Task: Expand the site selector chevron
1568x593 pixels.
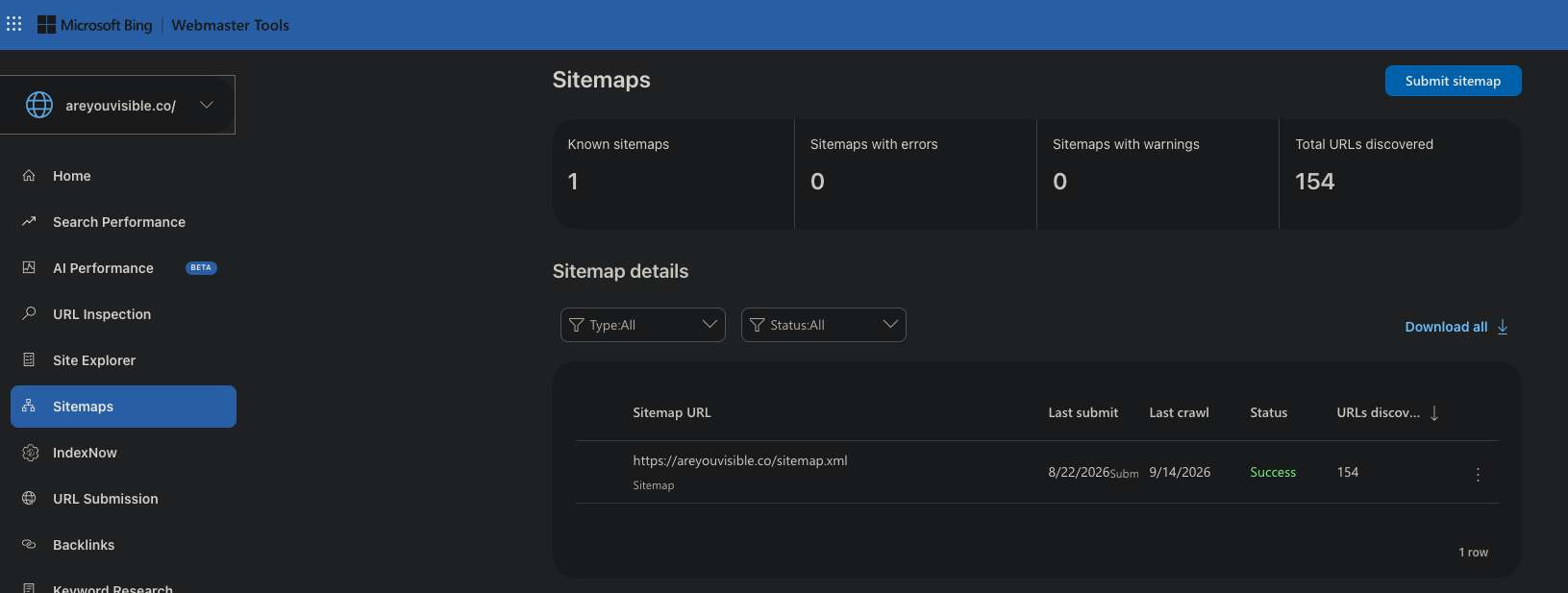Action: tap(207, 105)
